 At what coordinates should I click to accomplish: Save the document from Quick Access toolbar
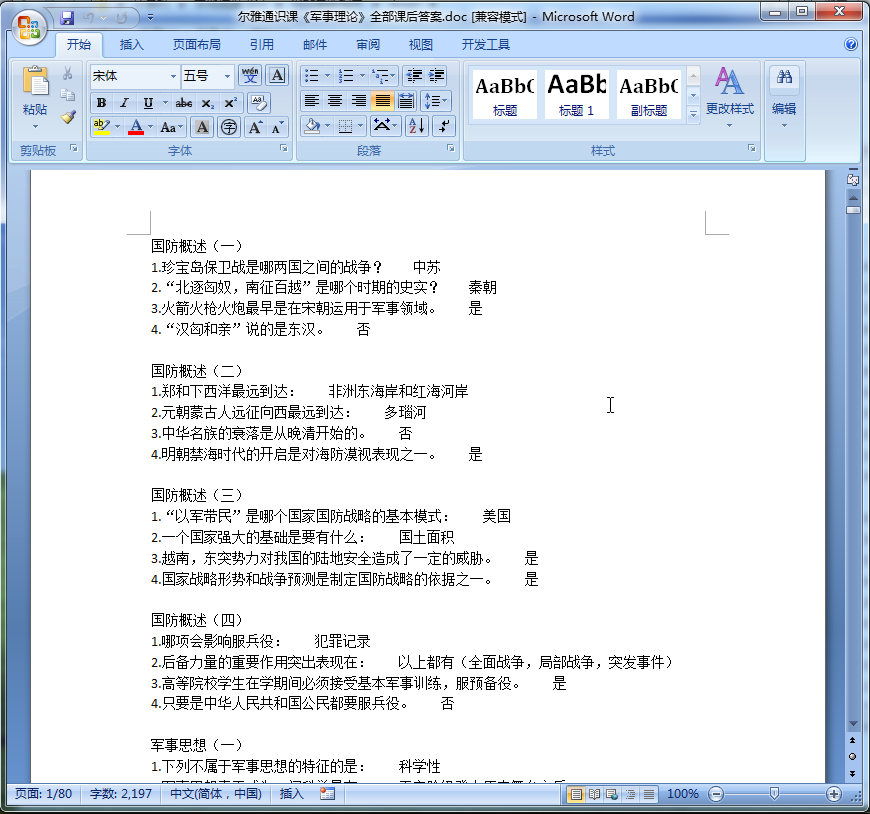coord(67,18)
